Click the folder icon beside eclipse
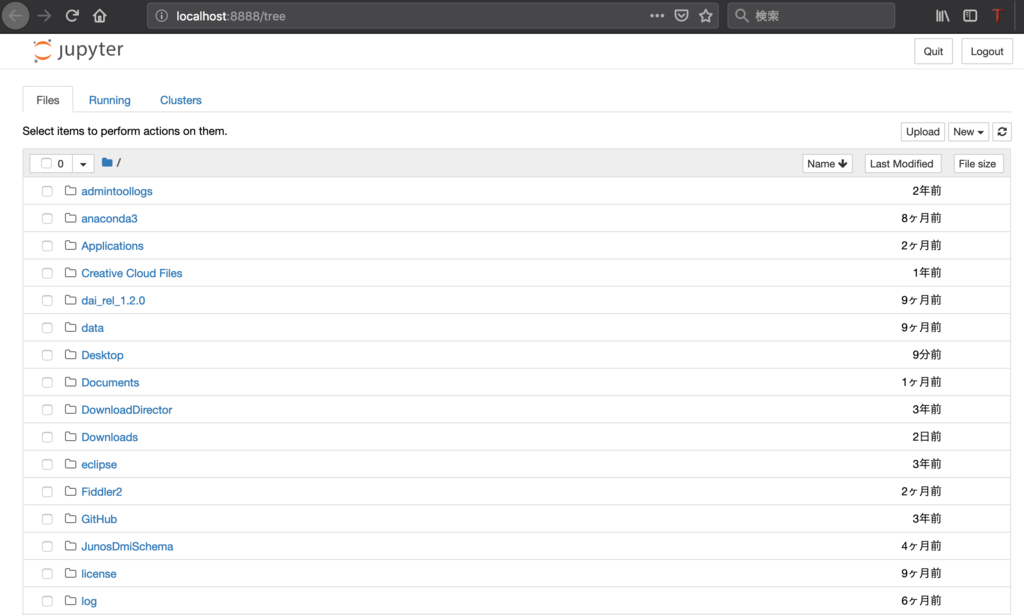The image size is (1024, 615). pyautogui.click(x=71, y=464)
